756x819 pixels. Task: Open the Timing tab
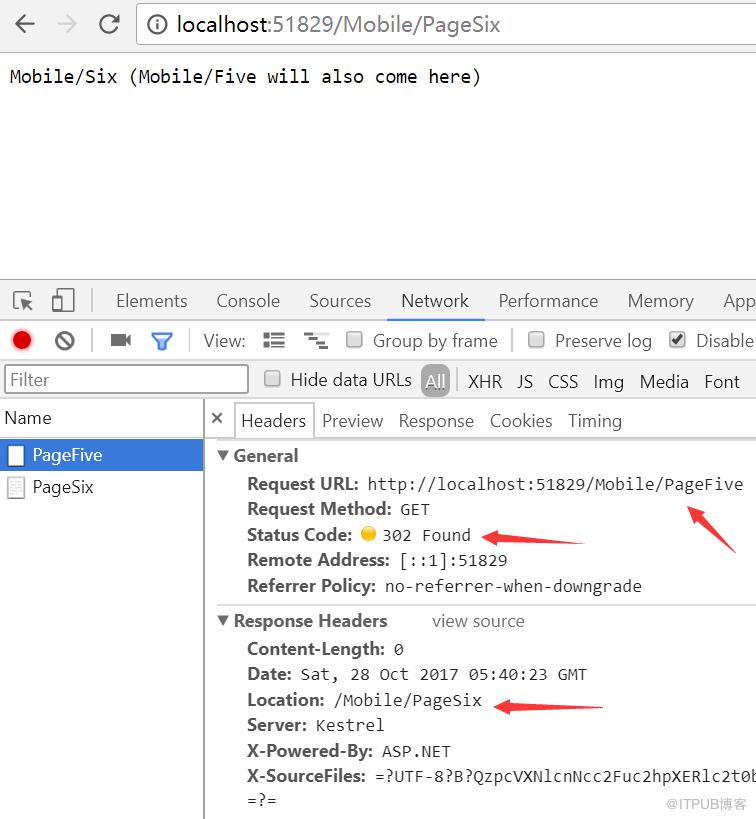click(595, 422)
